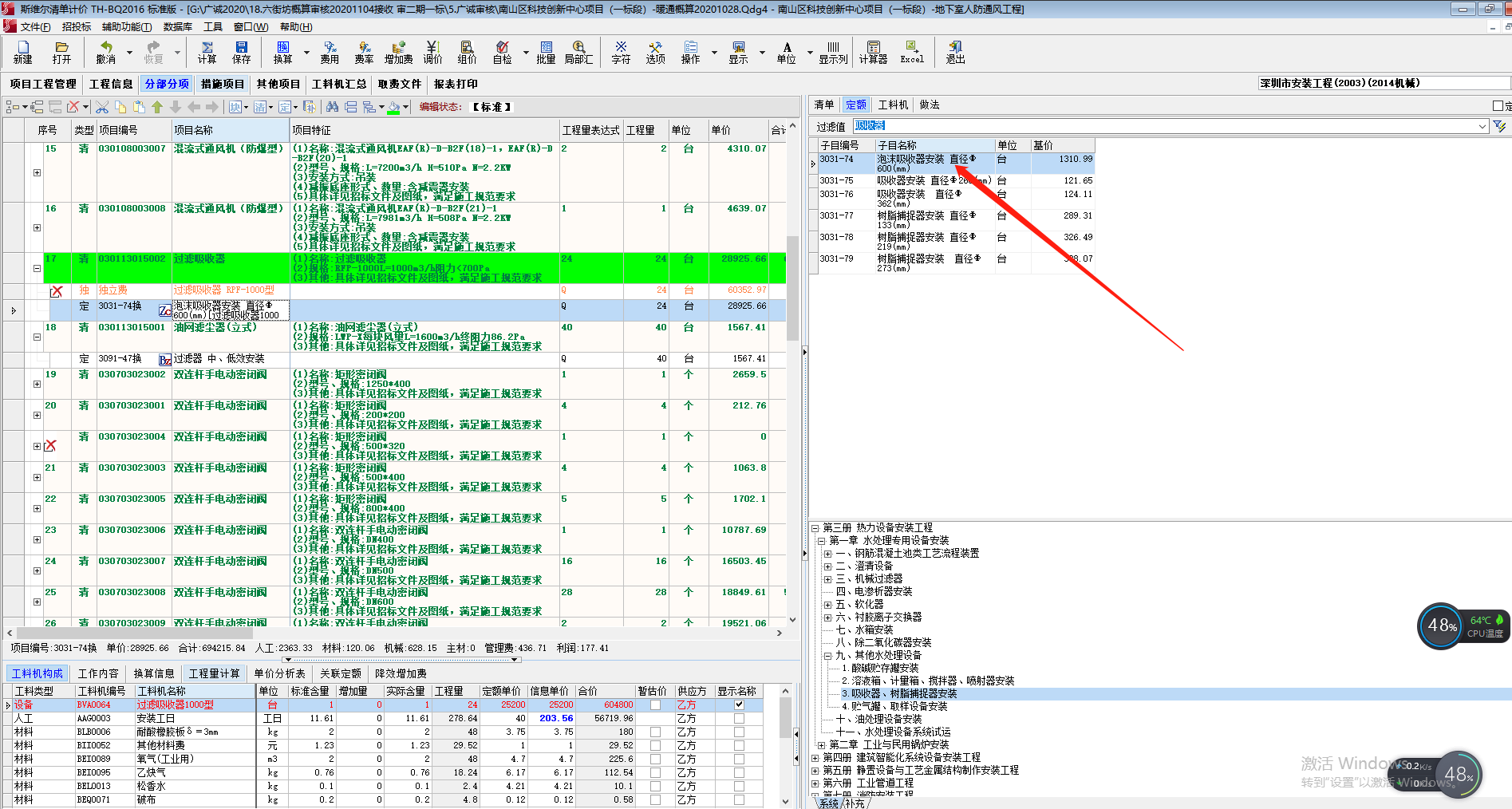Toggle 暂估价 checkbox for 氧气(工业用) row
Image resolution: width=1512 pixels, height=809 pixels.
655,759
